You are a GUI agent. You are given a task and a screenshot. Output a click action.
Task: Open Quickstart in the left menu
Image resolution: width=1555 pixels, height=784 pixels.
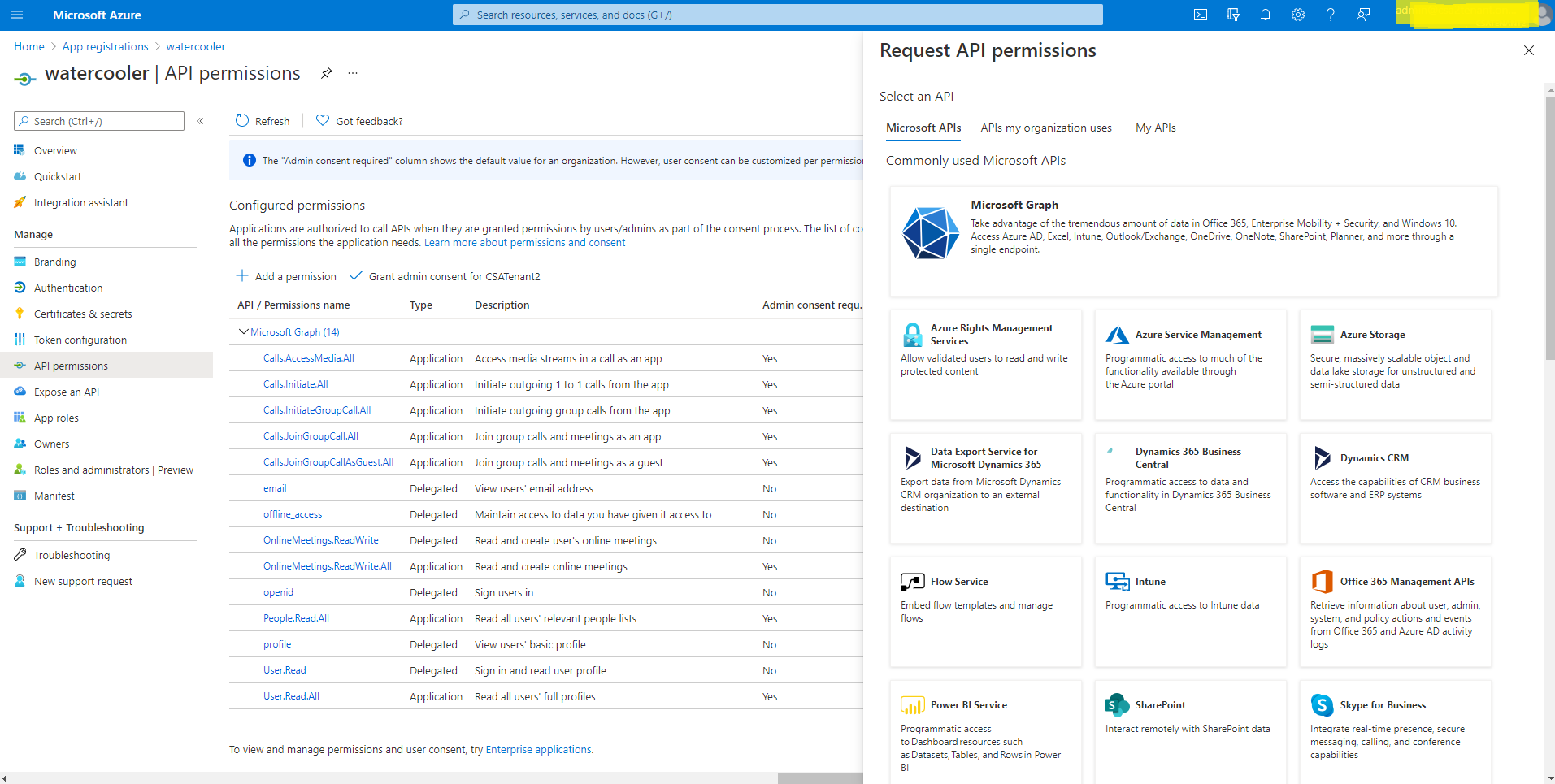coord(58,176)
